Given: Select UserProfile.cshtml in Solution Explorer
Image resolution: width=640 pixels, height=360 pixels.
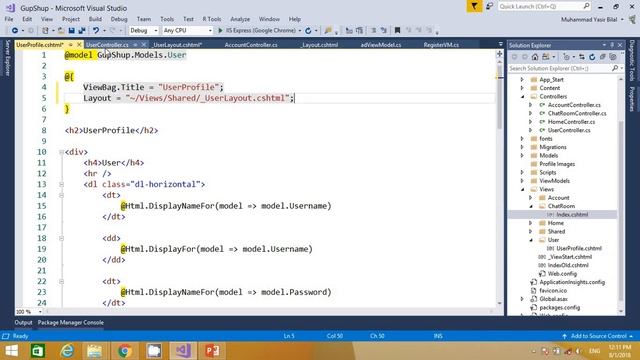Looking at the screenshot, I should (x=578, y=249).
